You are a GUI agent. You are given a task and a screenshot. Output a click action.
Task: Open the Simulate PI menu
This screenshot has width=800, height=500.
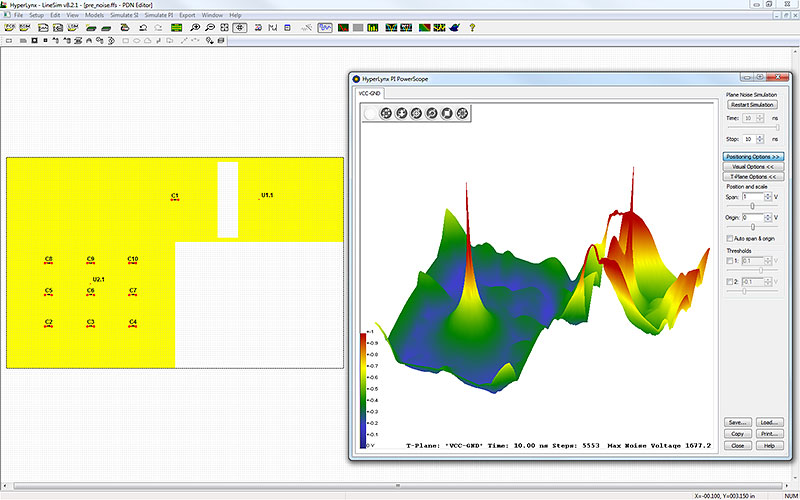click(x=157, y=16)
